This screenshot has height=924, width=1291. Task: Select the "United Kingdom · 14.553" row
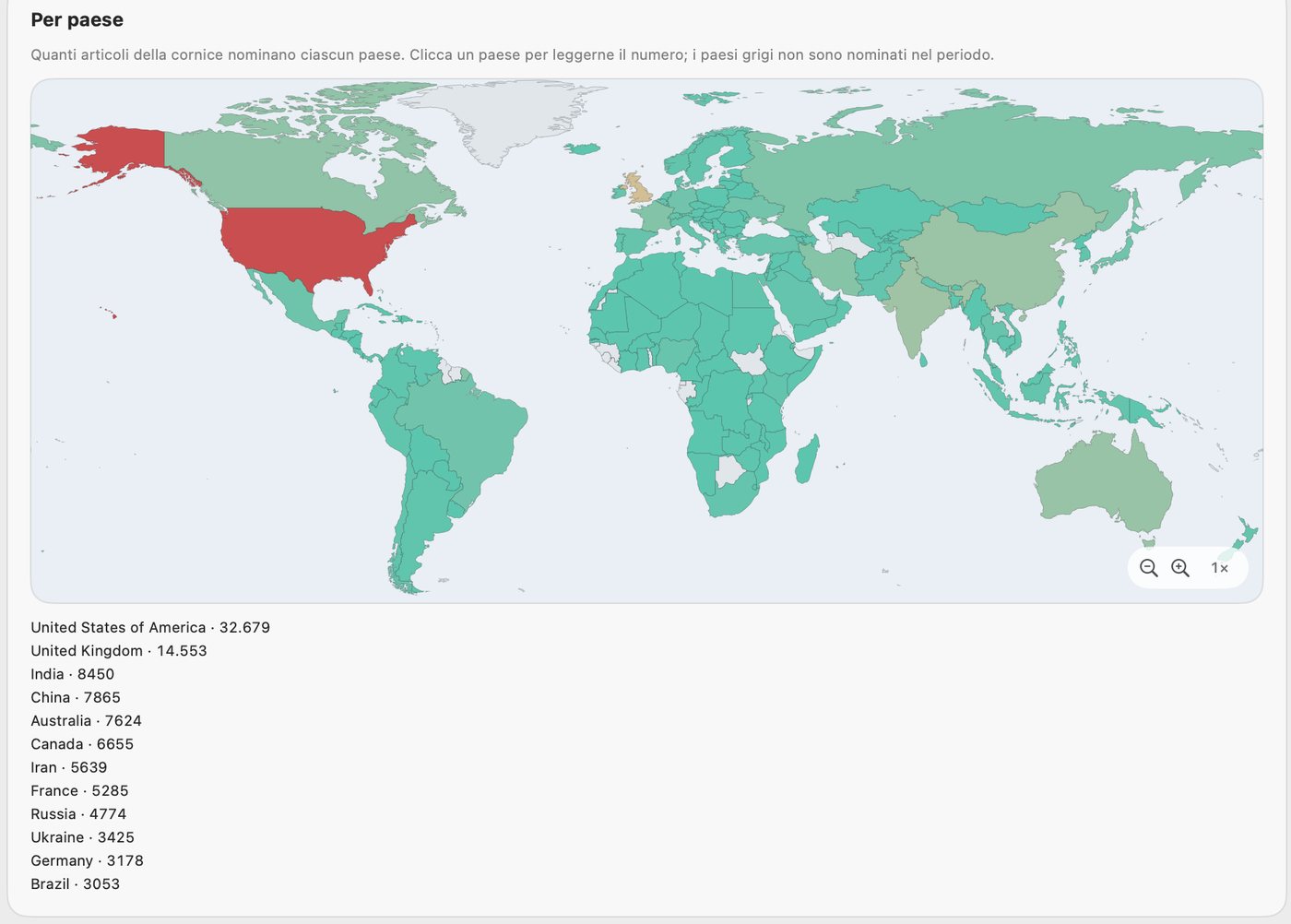click(x=119, y=651)
